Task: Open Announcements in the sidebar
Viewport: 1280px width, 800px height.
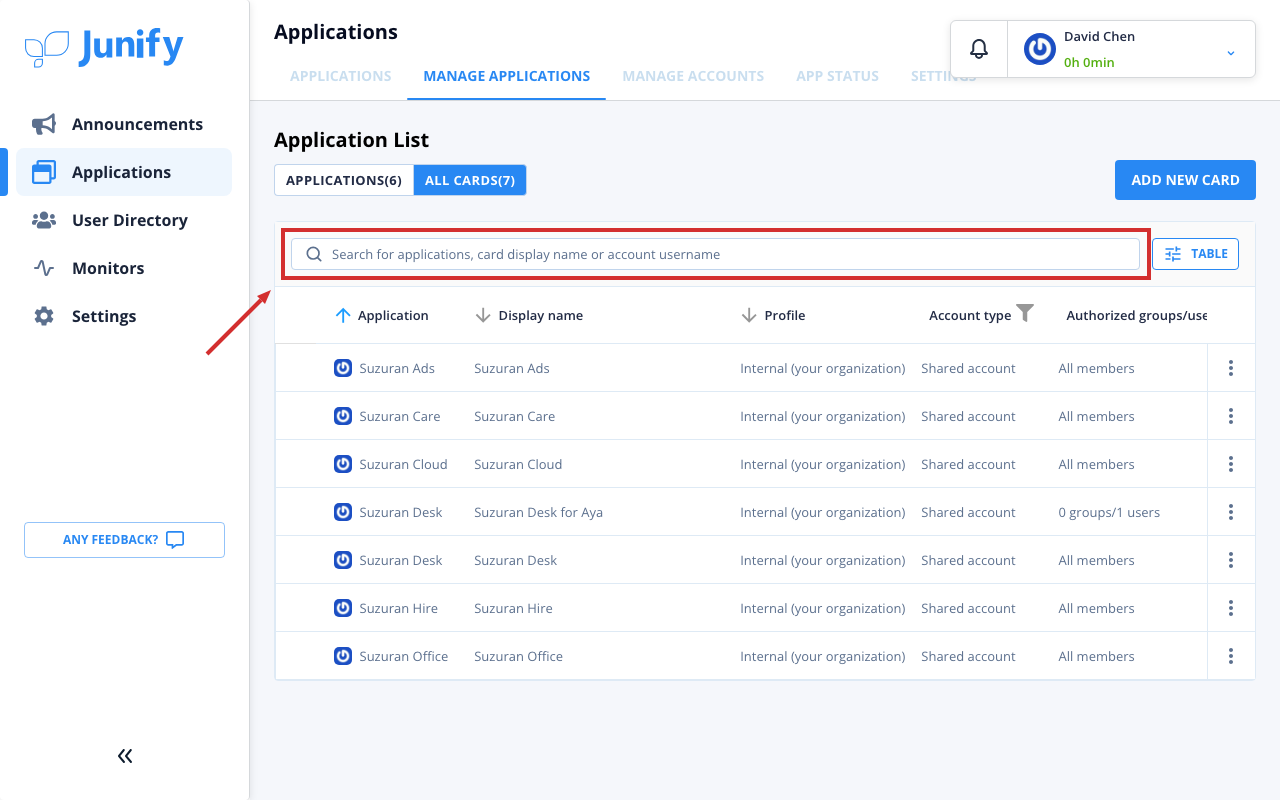Action: tap(124, 124)
